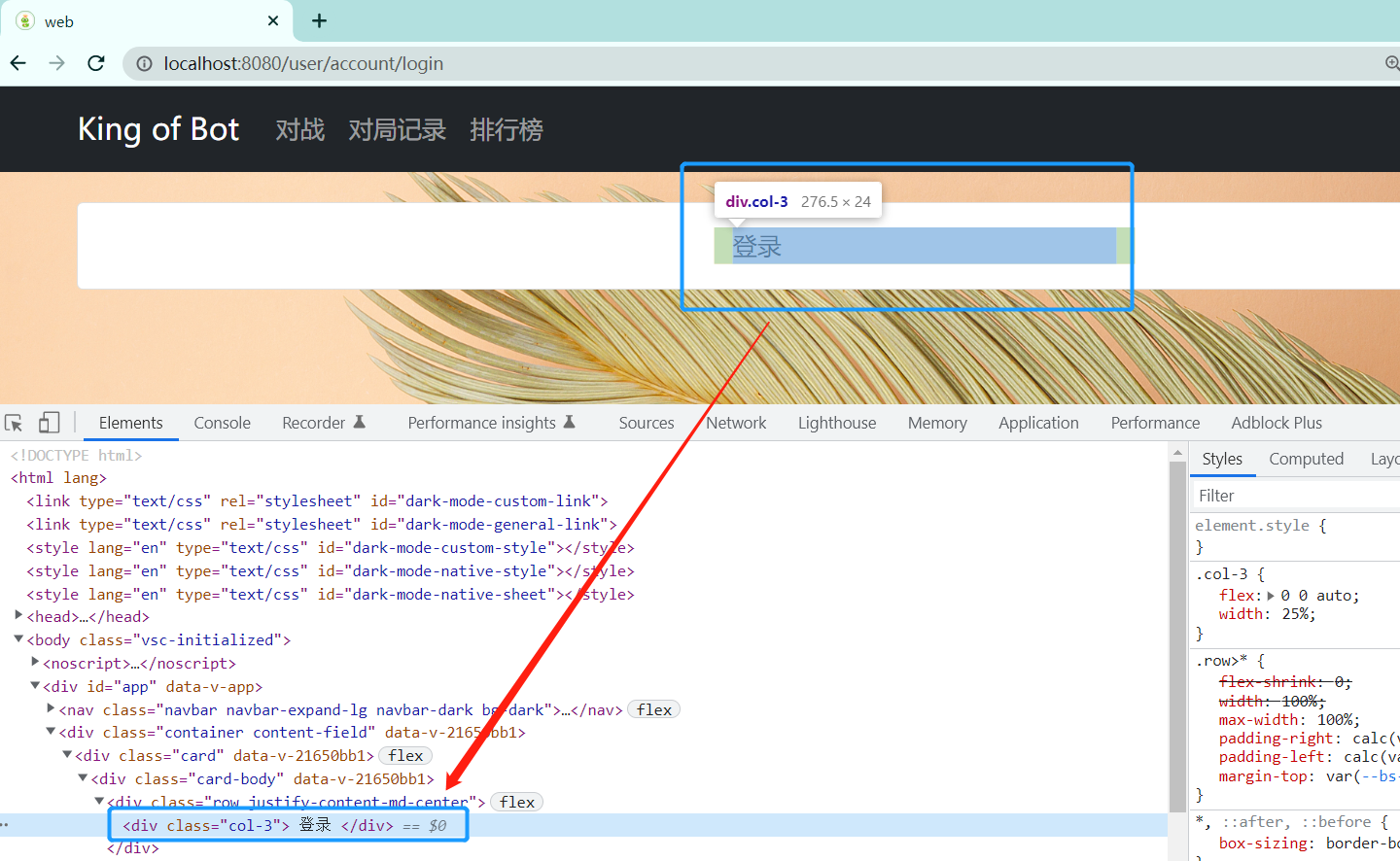Toggle the flex badge next to the card div

click(405, 755)
